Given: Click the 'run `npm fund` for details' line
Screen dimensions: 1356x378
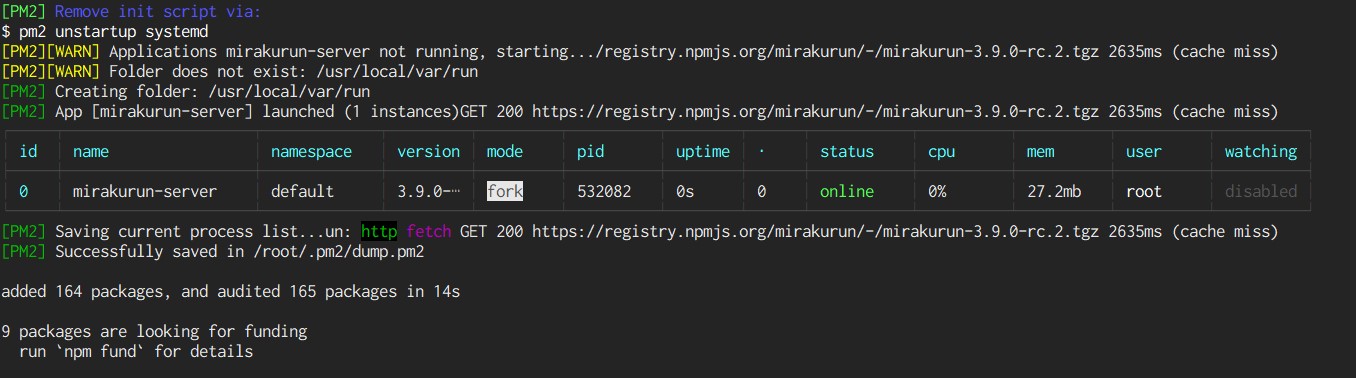Looking at the screenshot, I should point(136,352).
